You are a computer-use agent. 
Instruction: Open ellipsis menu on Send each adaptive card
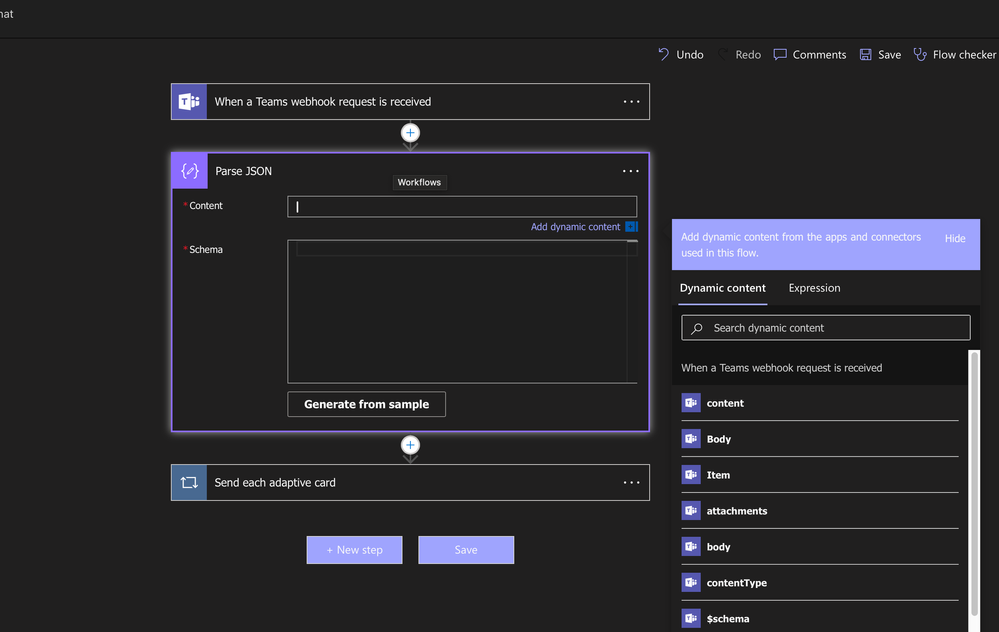[x=631, y=482]
